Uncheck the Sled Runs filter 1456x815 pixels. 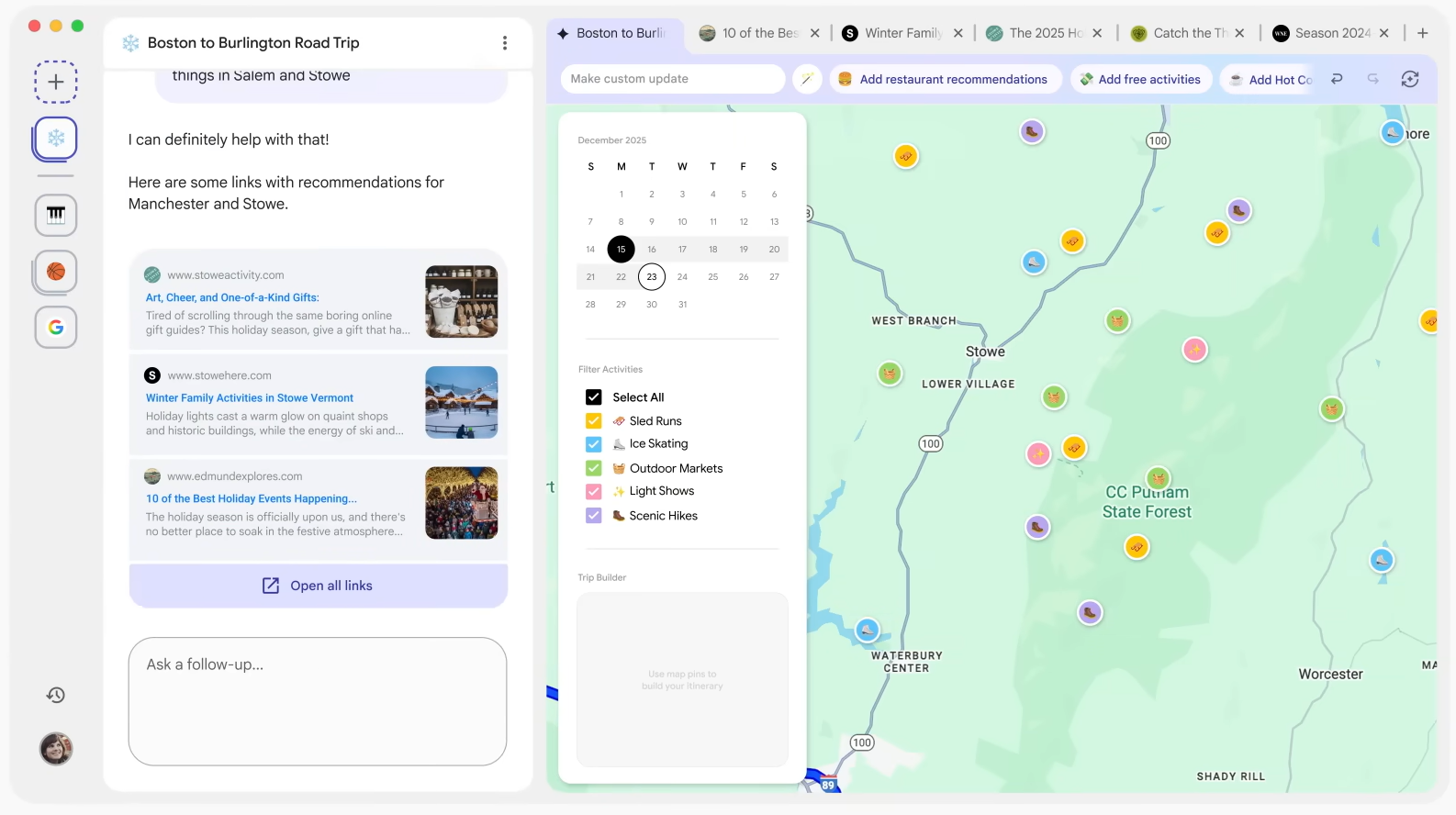coord(594,421)
